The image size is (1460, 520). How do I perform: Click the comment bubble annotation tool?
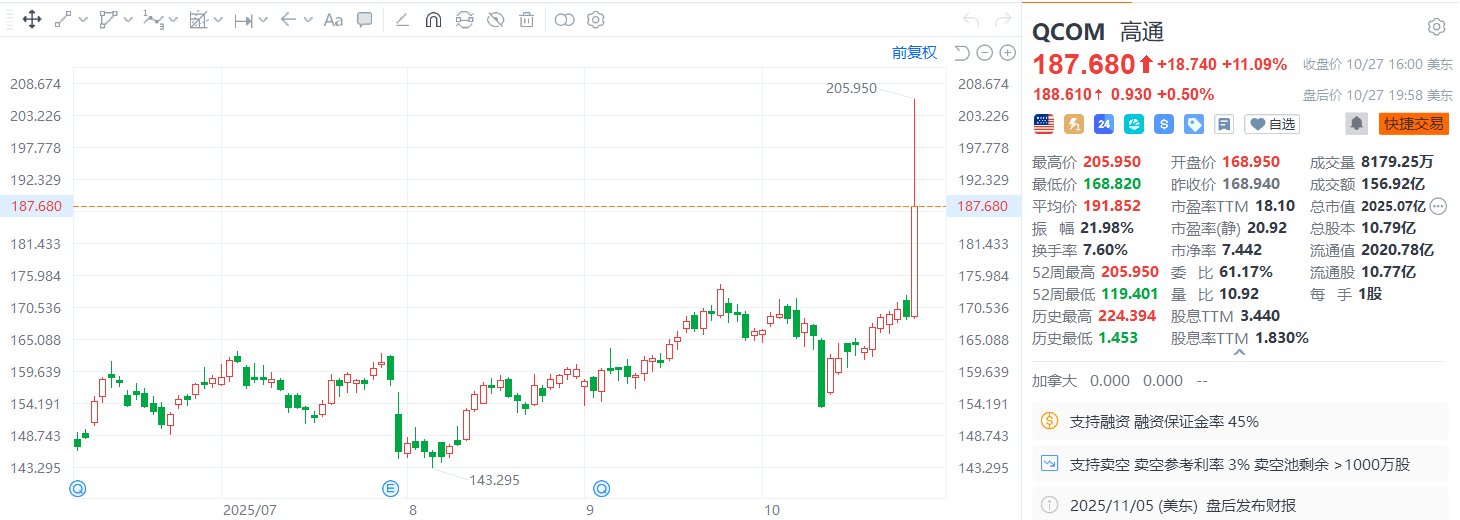click(365, 19)
